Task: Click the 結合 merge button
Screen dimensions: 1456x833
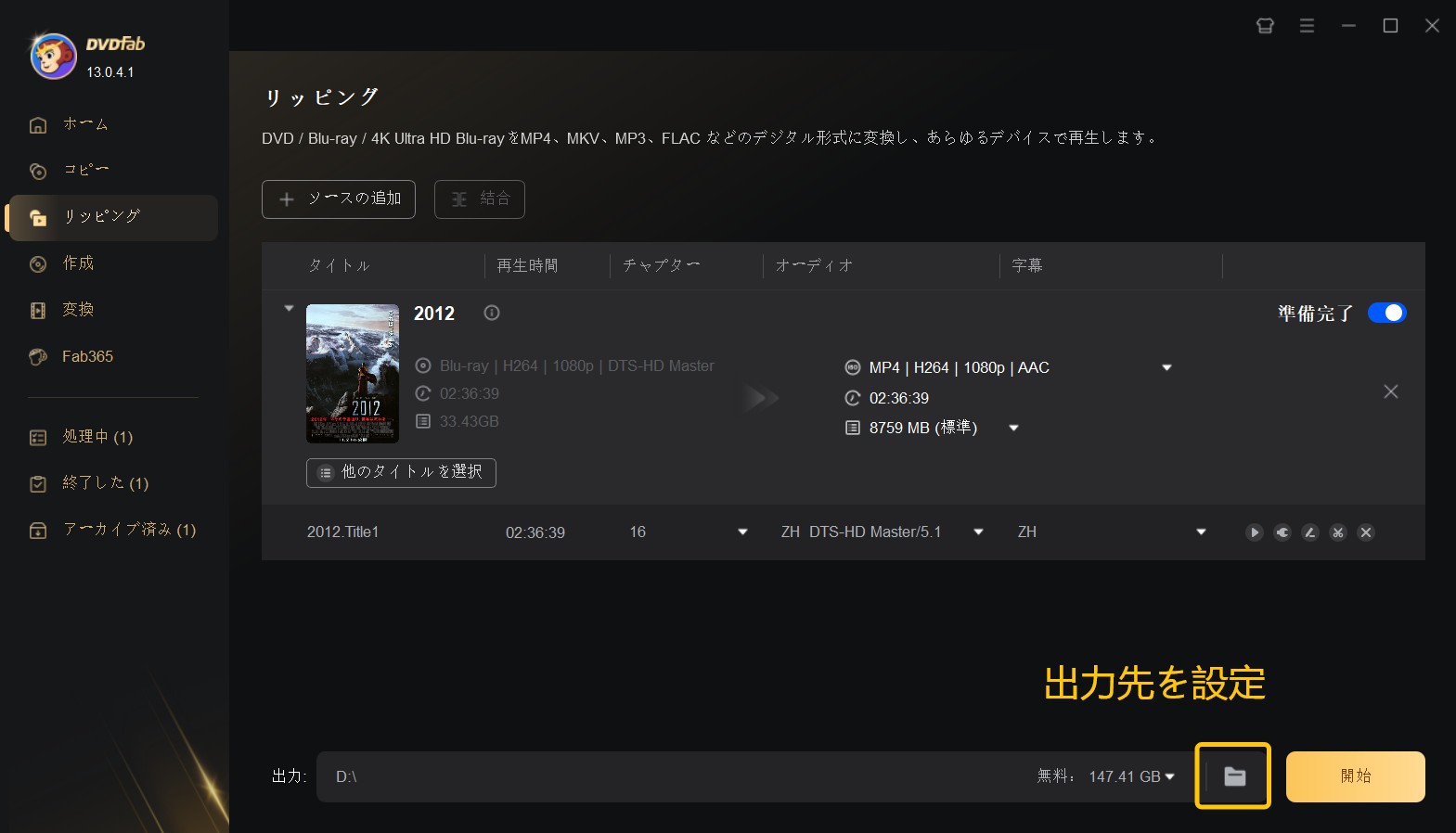Action: (x=480, y=199)
